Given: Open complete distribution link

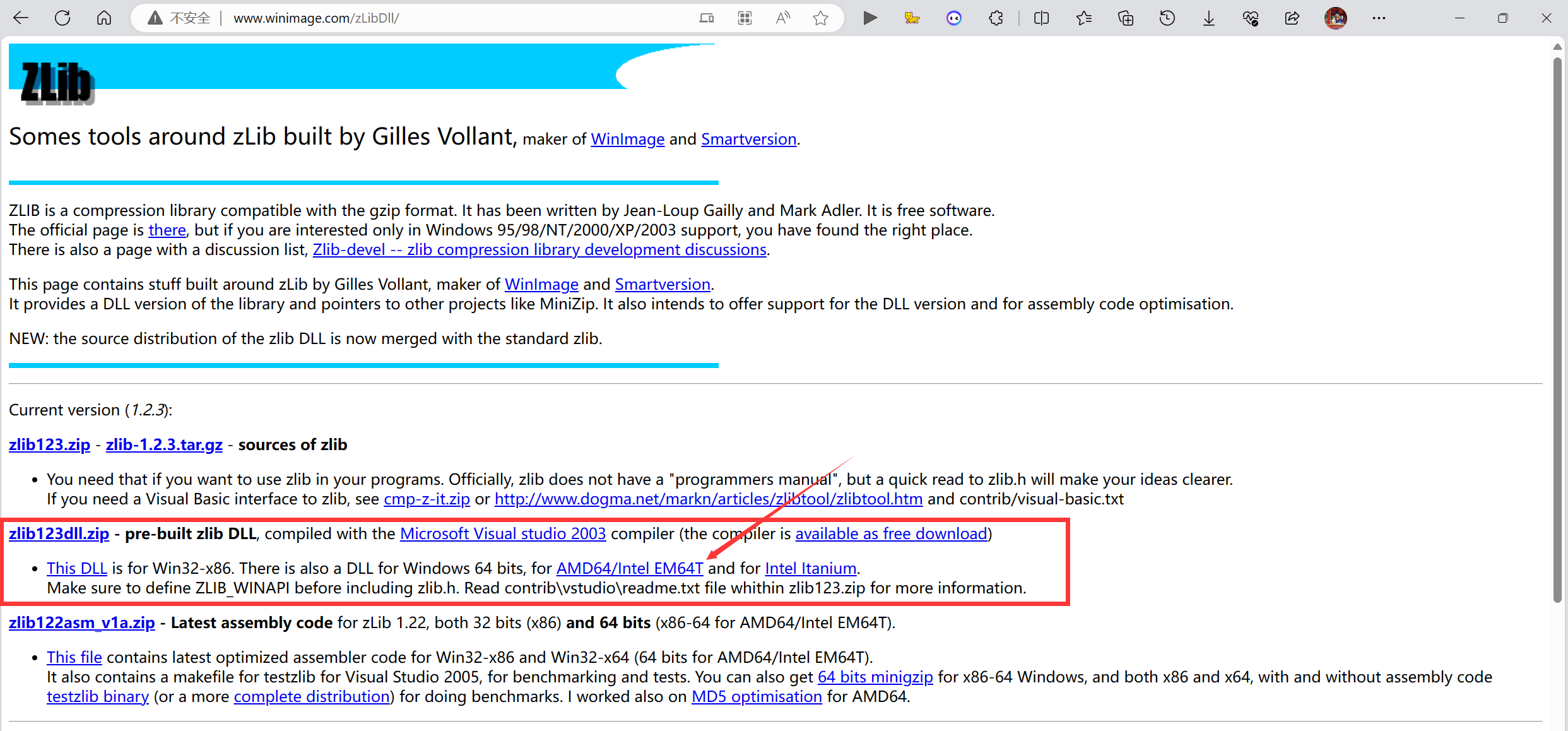Looking at the screenshot, I should pos(312,696).
